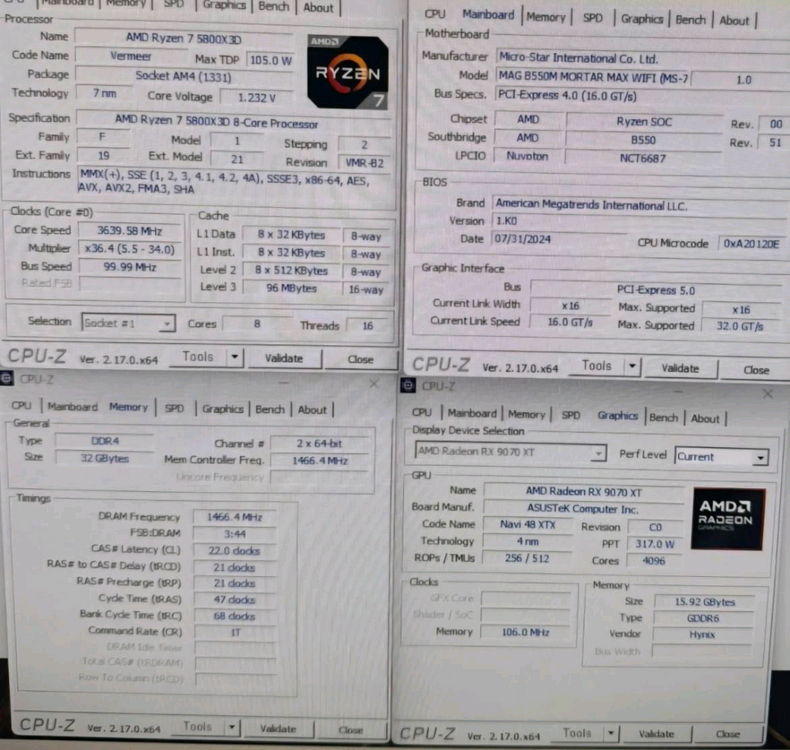790x750 pixels.
Task: Click the Ryzen 7 processor logo
Action: 348,73
